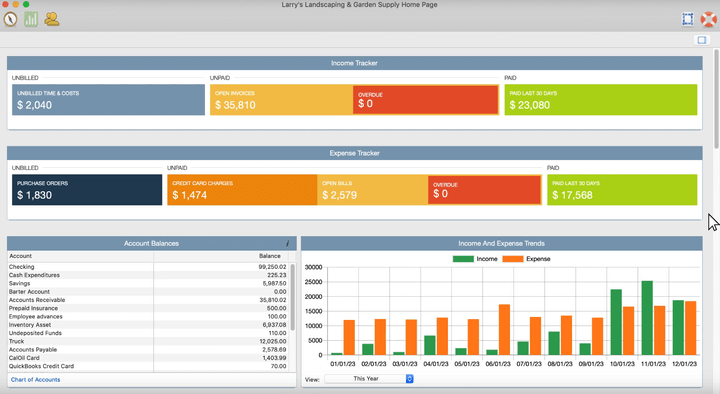Open the This Year view dropdown

(x=369, y=379)
